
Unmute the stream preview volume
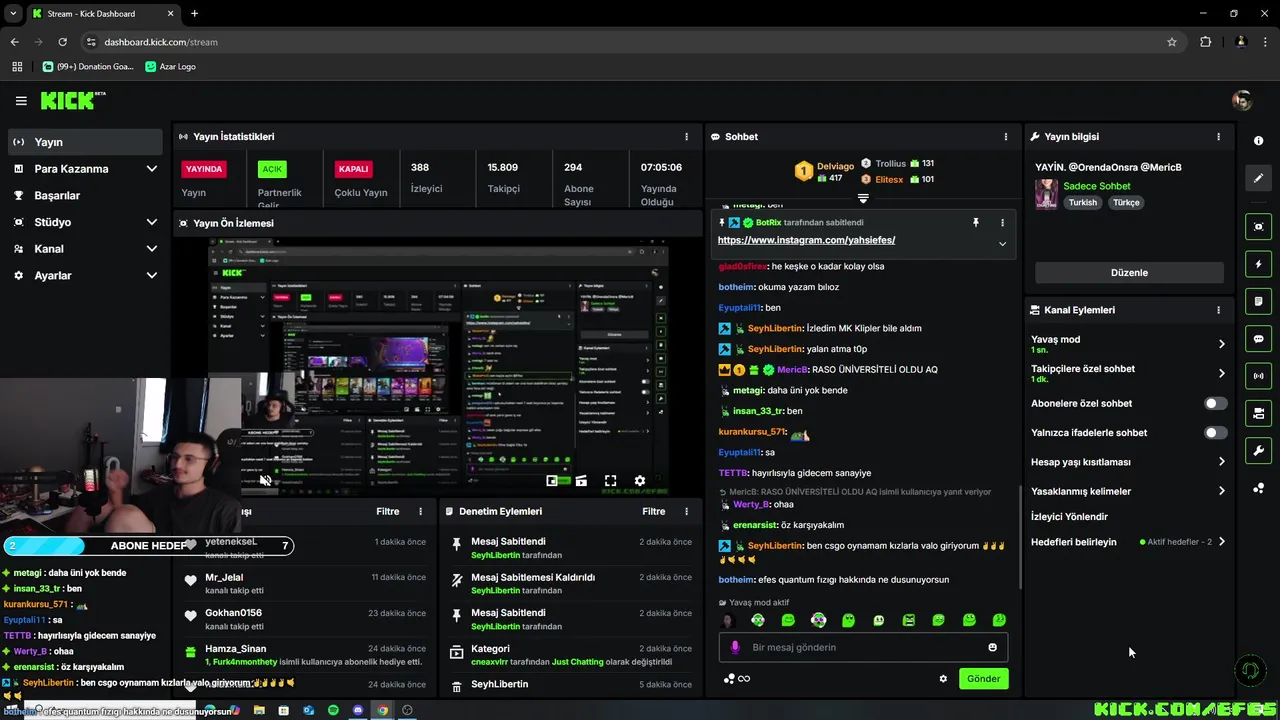pyautogui.click(x=265, y=481)
